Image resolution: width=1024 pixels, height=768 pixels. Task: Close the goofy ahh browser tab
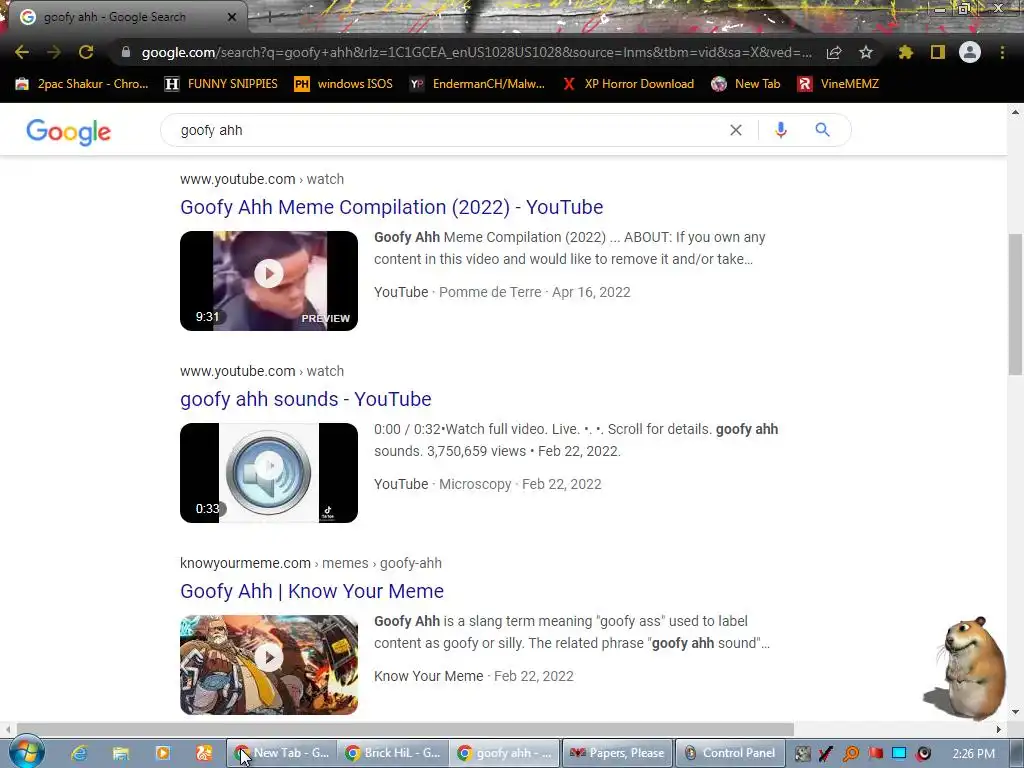232,17
